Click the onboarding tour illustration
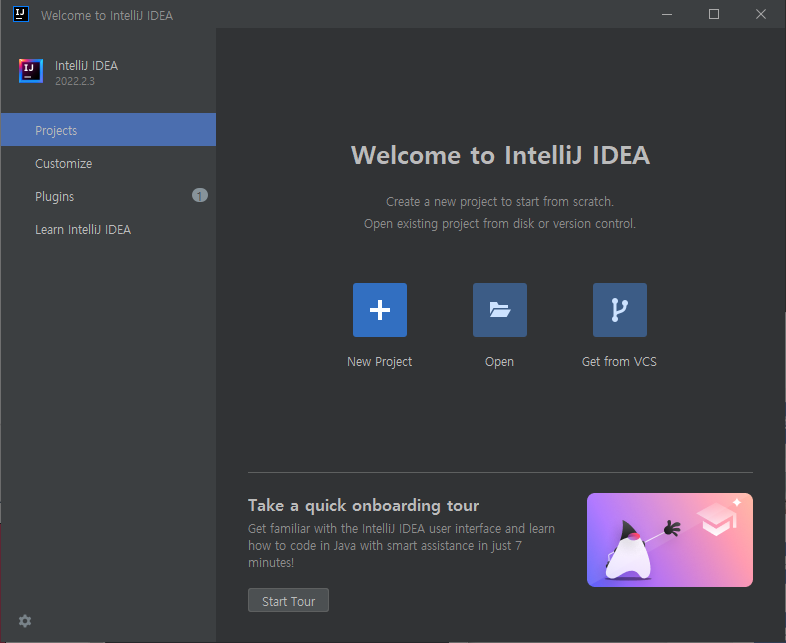The width and height of the screenshot is (786, 643). pyautogui.click(x=670, y=540)
